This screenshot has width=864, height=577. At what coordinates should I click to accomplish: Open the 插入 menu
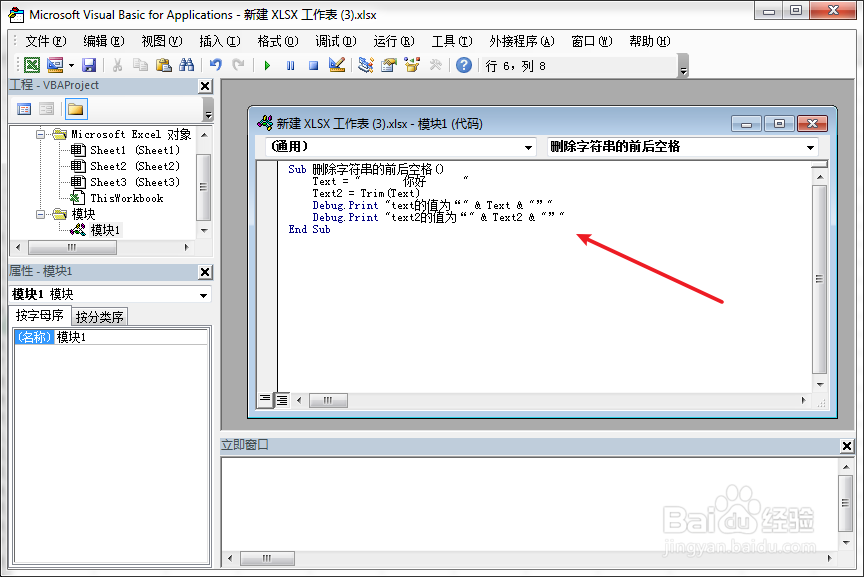pyautogui.click(x=219, y=41)
